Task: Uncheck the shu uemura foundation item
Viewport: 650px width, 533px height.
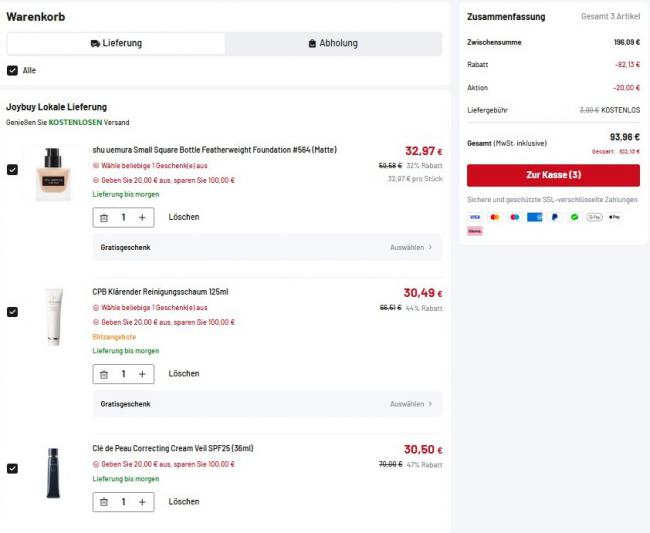Action: pos(12,170)
